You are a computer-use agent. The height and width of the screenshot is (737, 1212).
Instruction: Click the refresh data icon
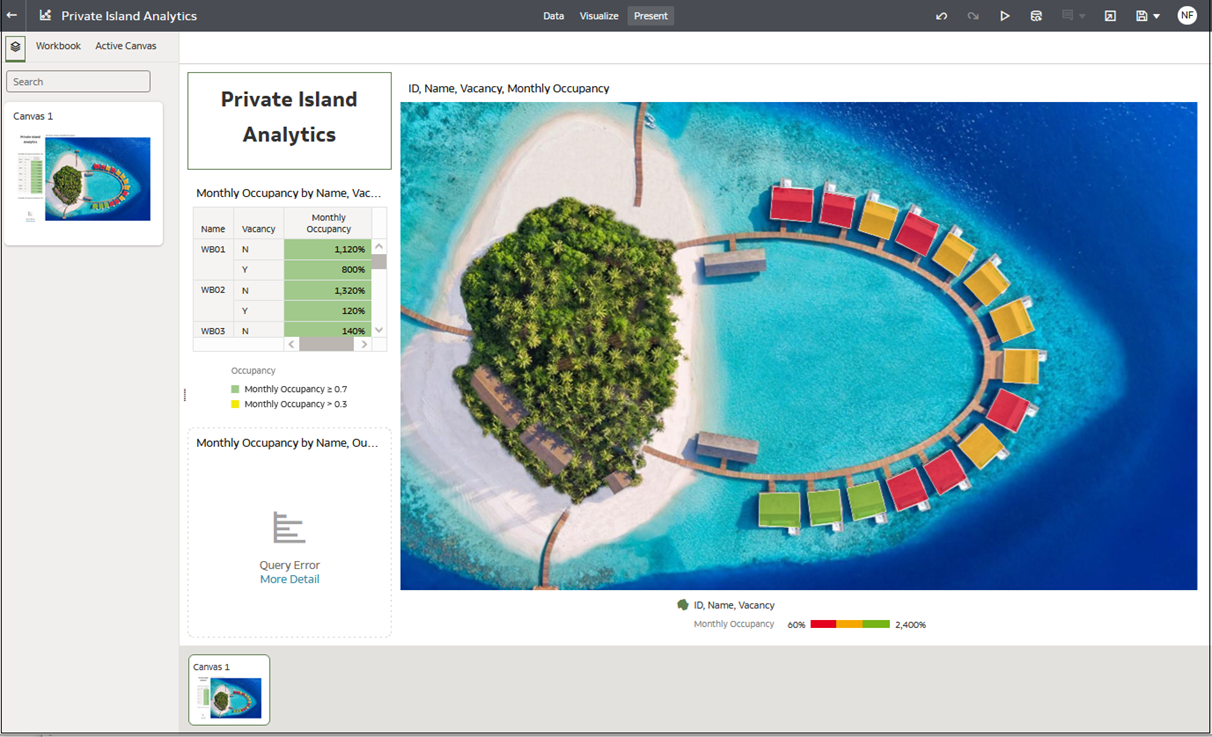click(x=1036, y=16)
